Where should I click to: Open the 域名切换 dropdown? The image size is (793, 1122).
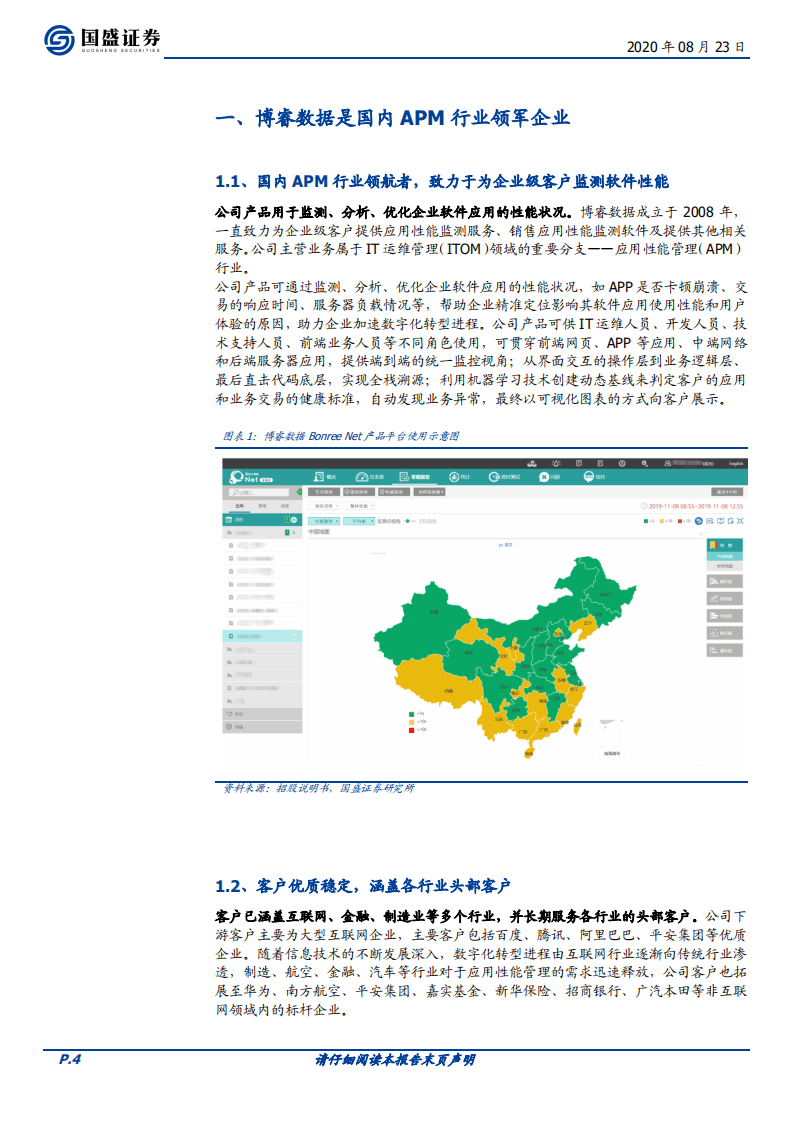click(x=323, y=506)
